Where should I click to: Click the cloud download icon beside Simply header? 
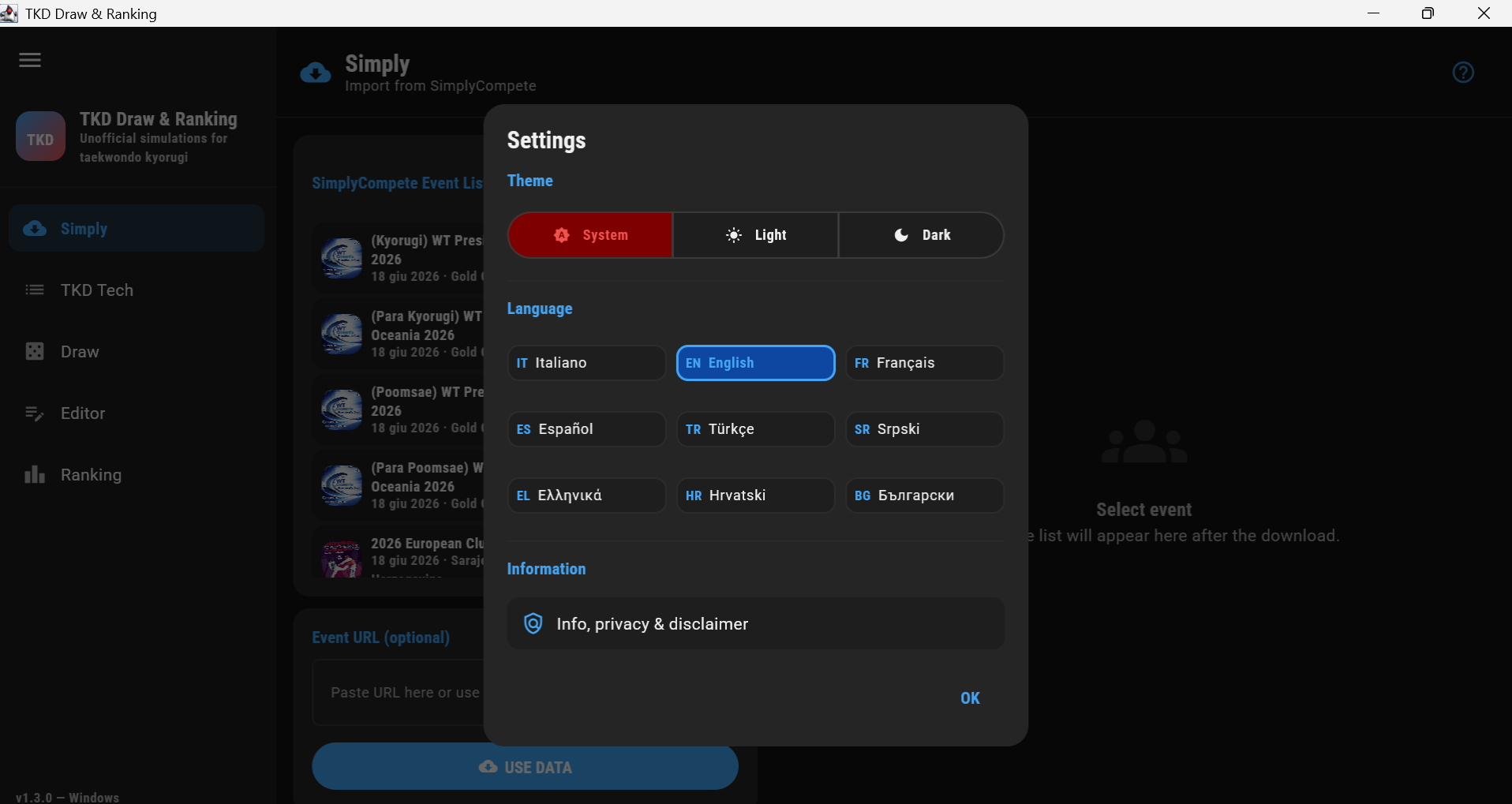pyautogui.click(x=316, y=73)
